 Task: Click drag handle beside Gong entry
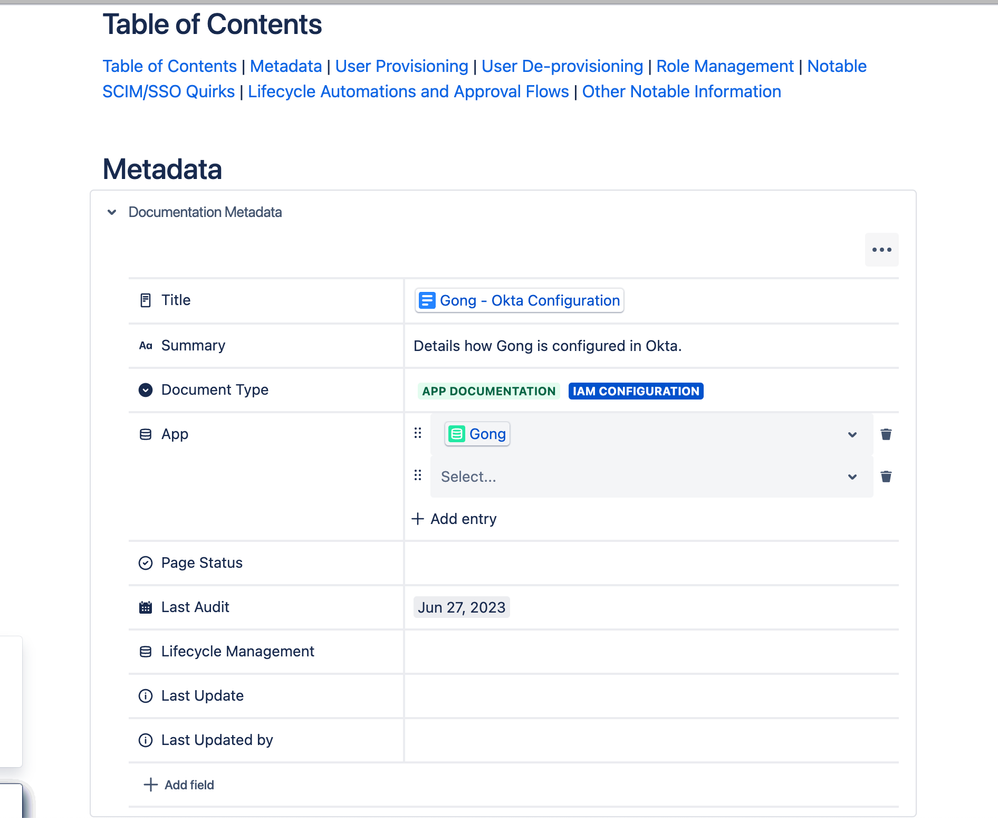pyautogui.click(x=418, y=433)
